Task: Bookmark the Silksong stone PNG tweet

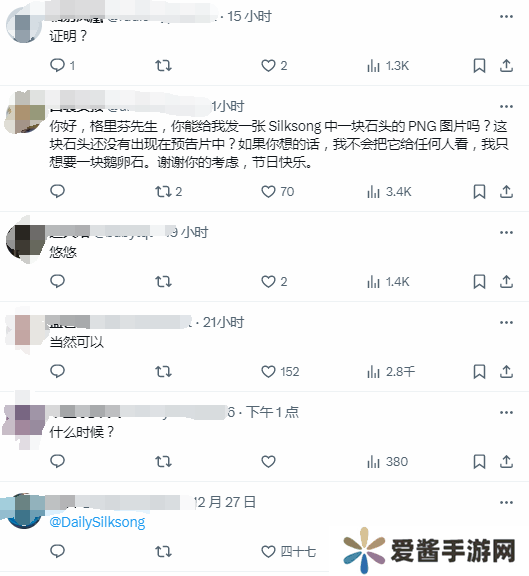Action: (x=479, y=192)
